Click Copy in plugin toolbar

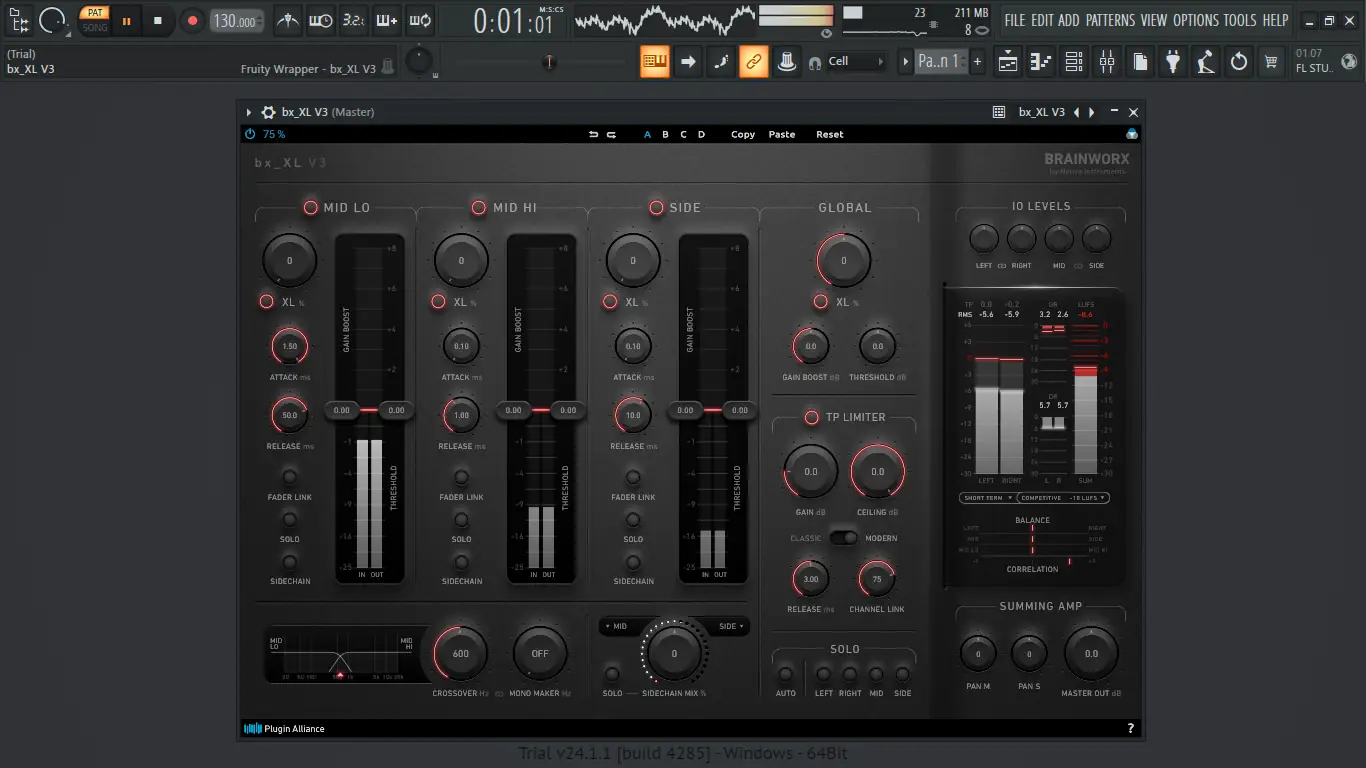[743, 134]
